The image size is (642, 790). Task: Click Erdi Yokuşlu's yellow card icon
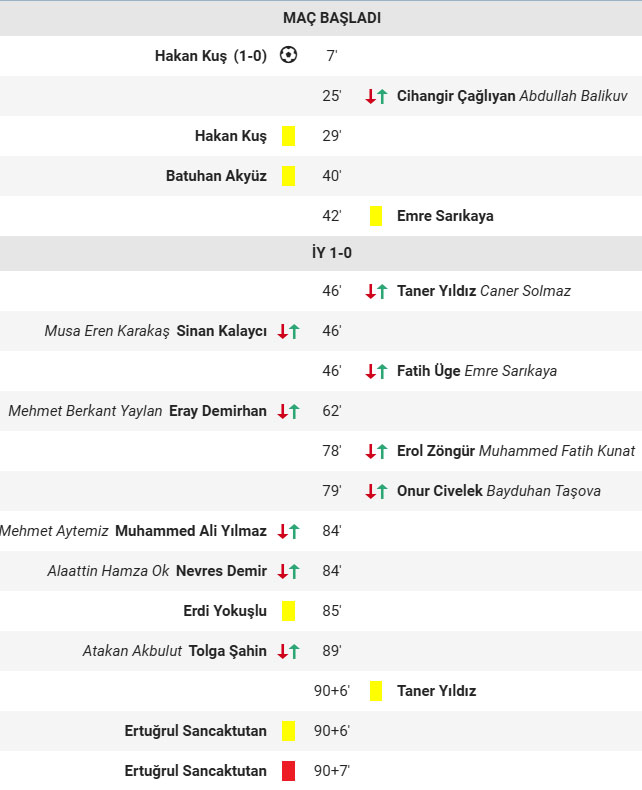[x=288, y=611]
